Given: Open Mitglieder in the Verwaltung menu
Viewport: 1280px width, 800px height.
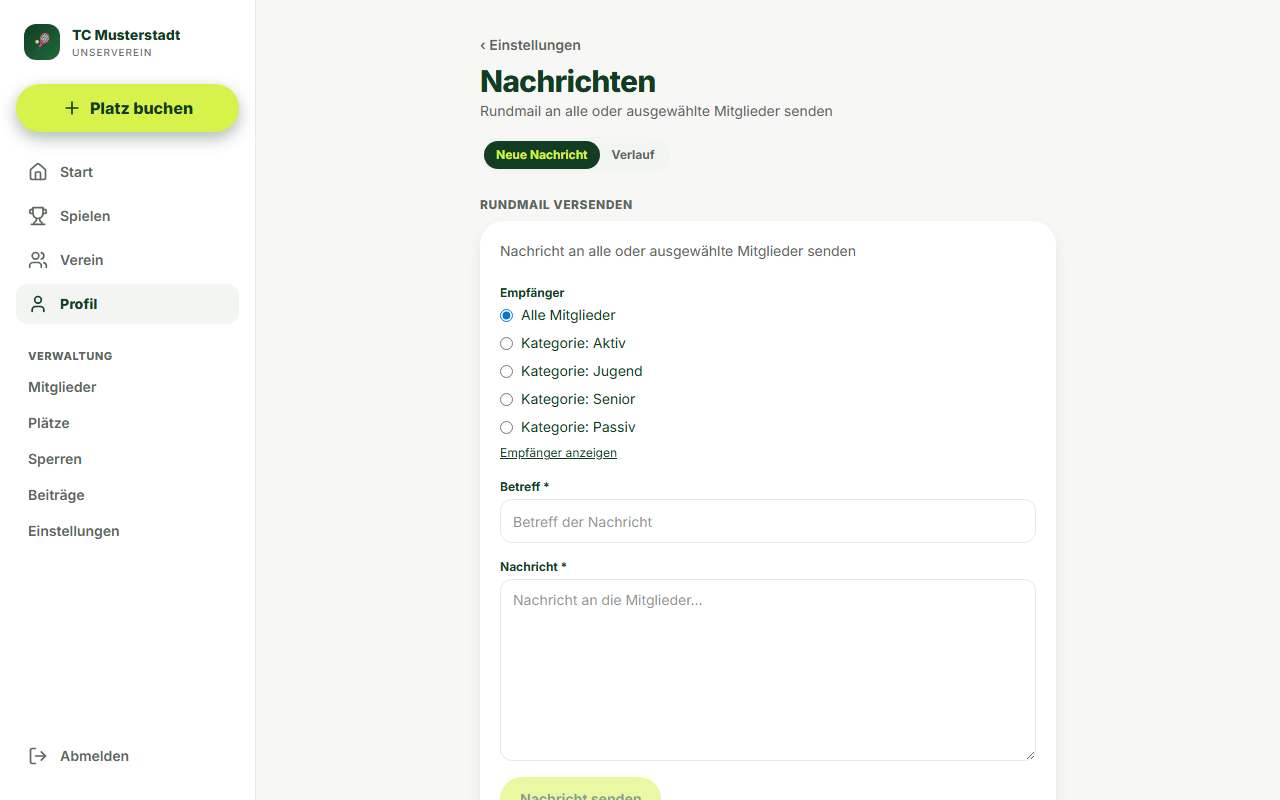Looking at the screenshot, I should tap(62, 387).
